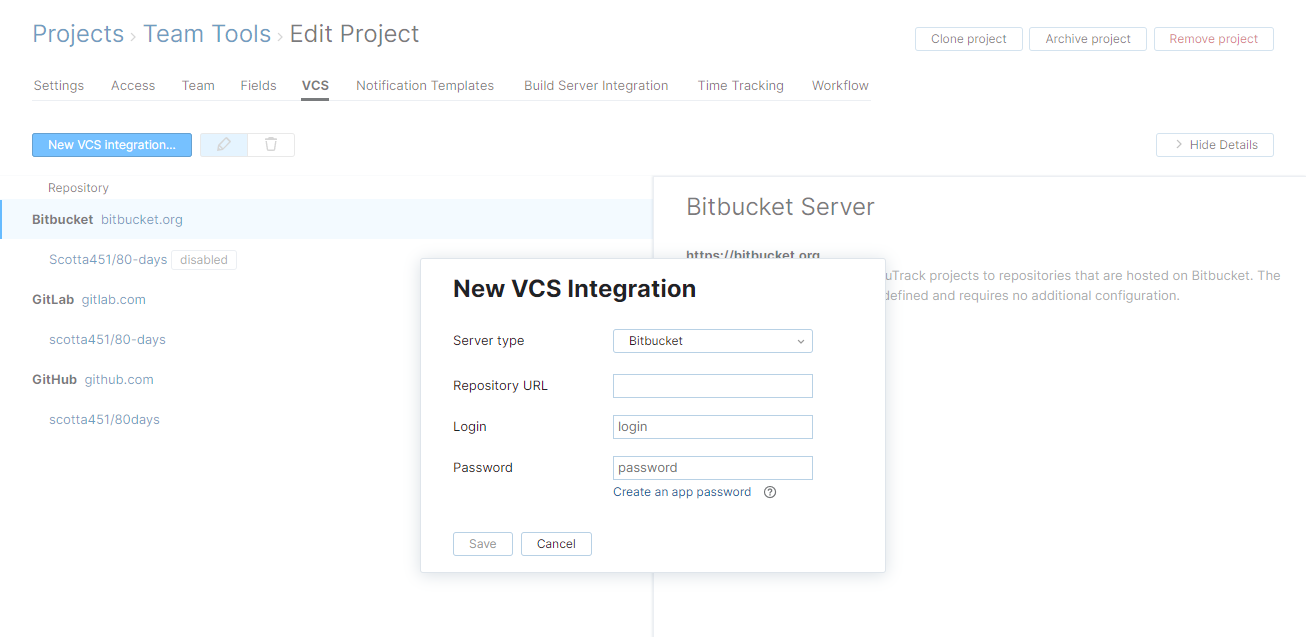Click the Clone project button

pyautogui.click(x=968, y=38)
